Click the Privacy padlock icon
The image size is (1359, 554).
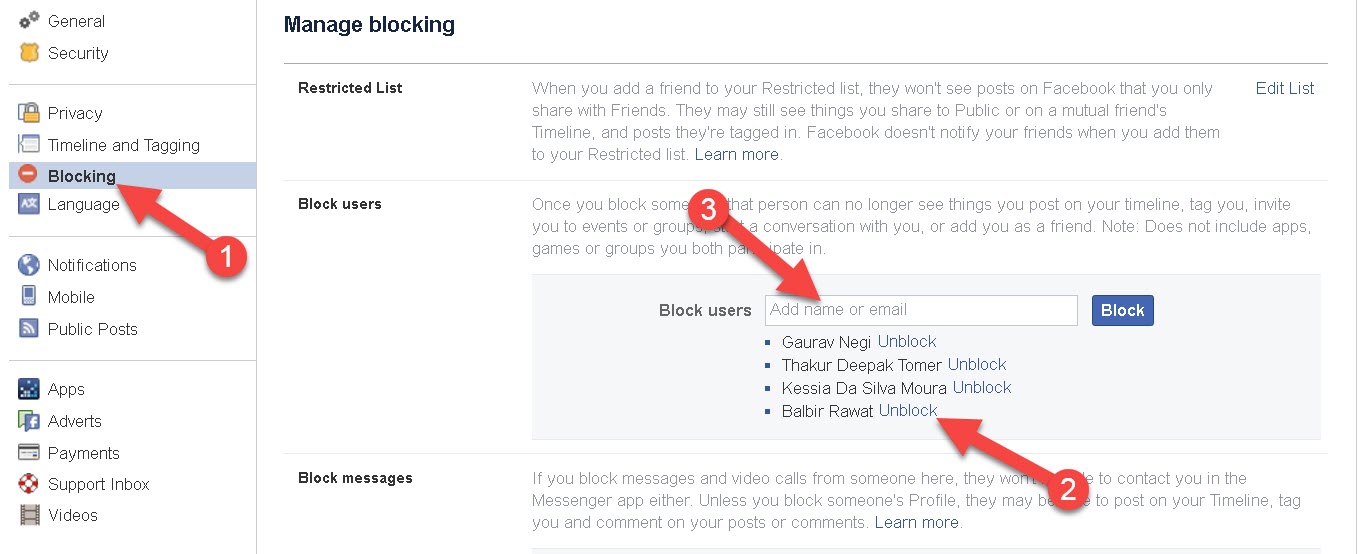[29, 113]
